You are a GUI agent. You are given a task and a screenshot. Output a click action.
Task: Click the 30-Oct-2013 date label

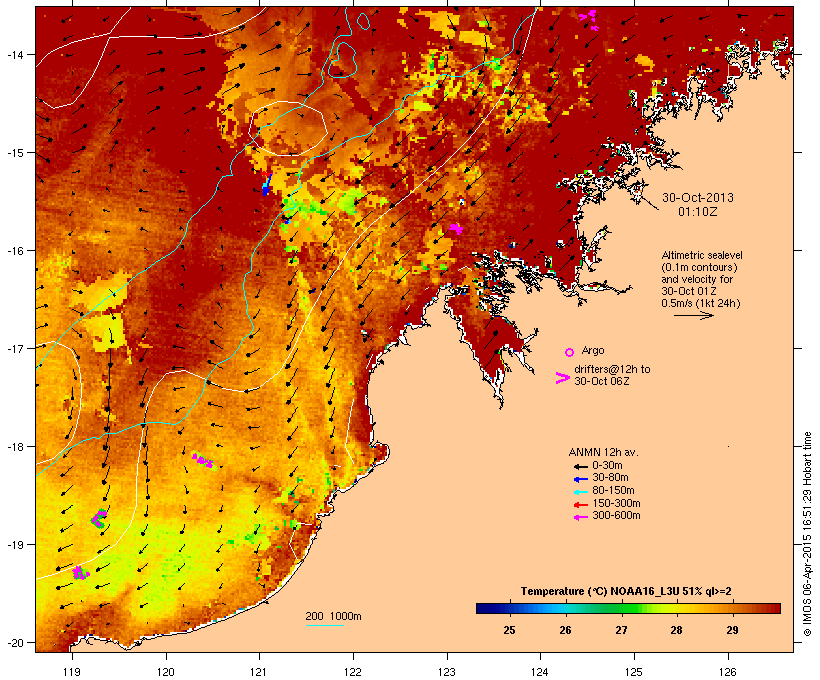click(698, 198)
